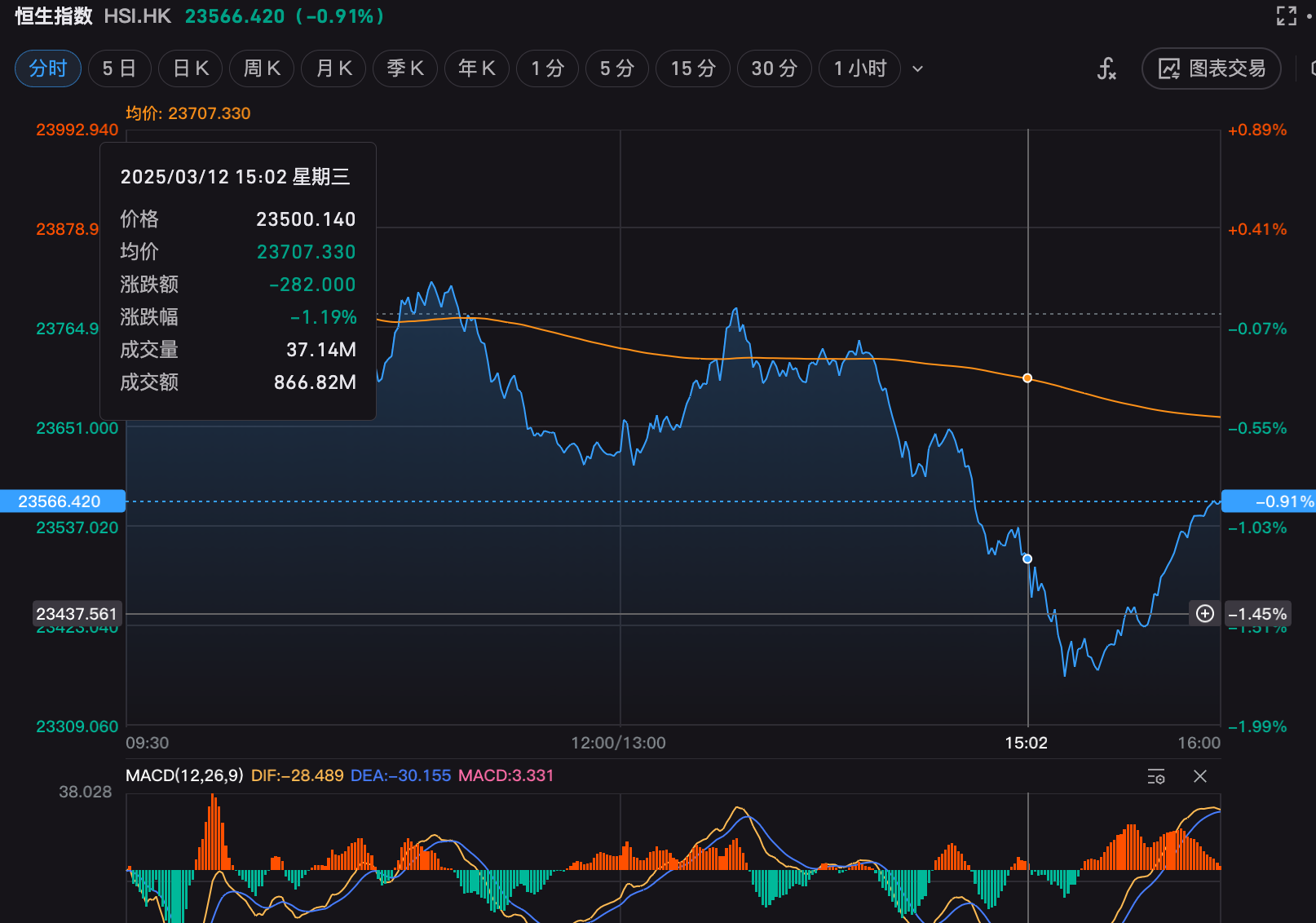
Task: Choose the 季K quarterly chart
Action: click(x=405, y=68)
